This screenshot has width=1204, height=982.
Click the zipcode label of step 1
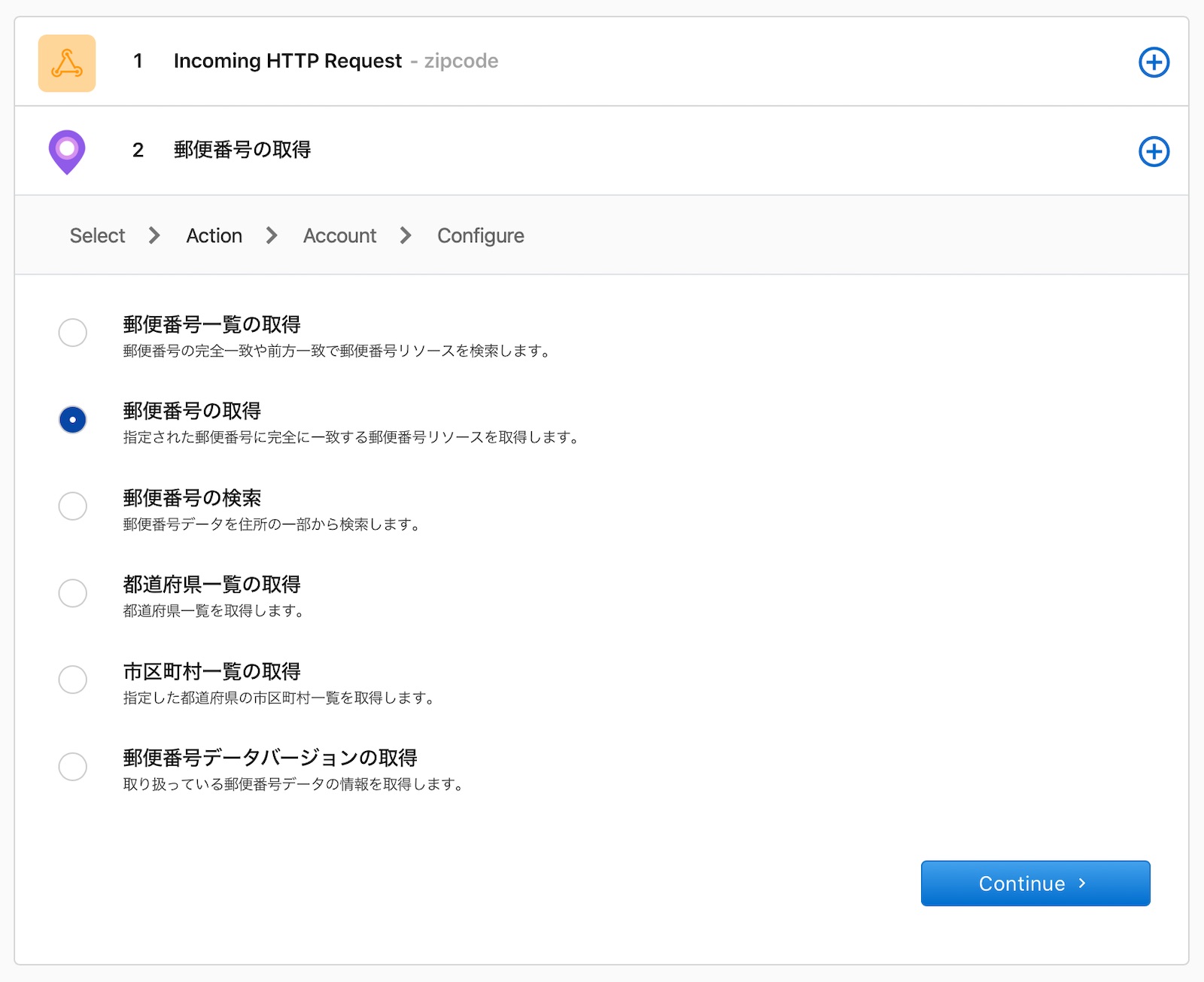[x=460, y=62]
